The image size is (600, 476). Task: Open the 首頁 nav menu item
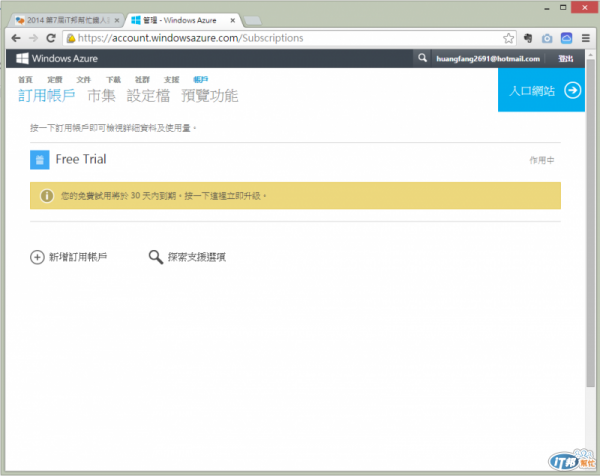pyautogui.click(x=25, y=80)
